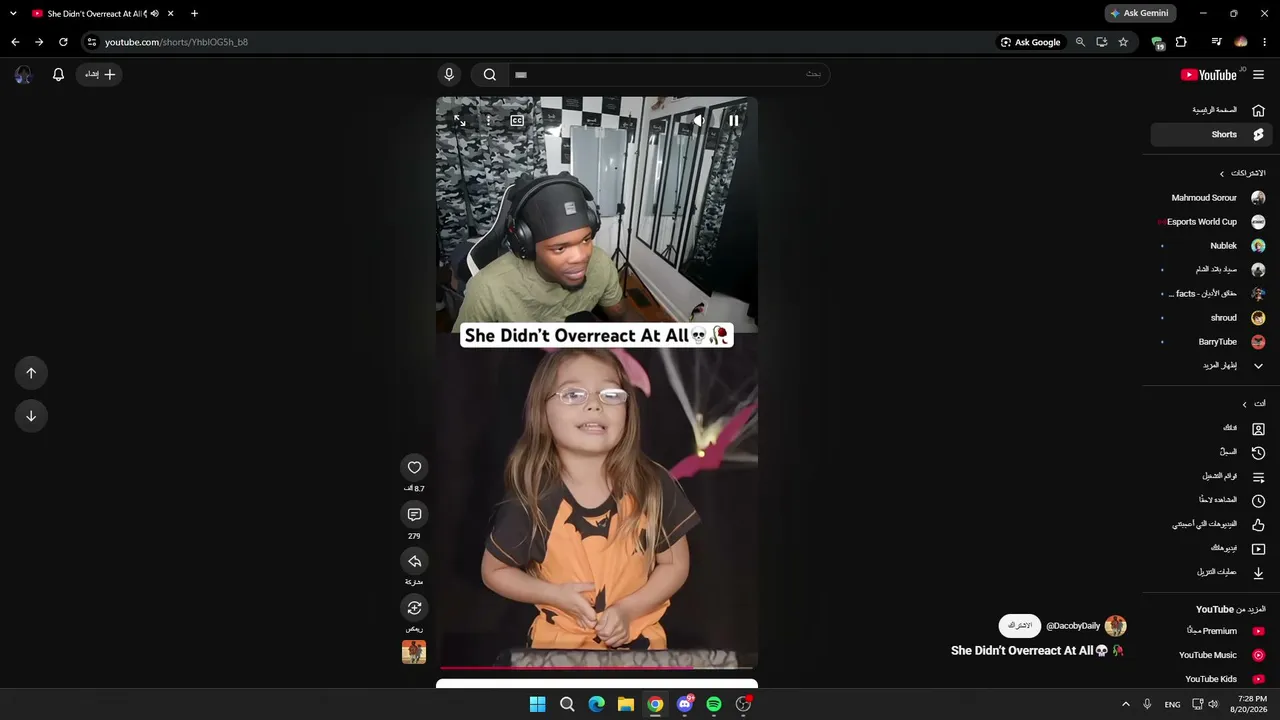Screen dimensions: 1280x720
Task: Open Downloads in the sidebar
Action: tap(1211, 572)
